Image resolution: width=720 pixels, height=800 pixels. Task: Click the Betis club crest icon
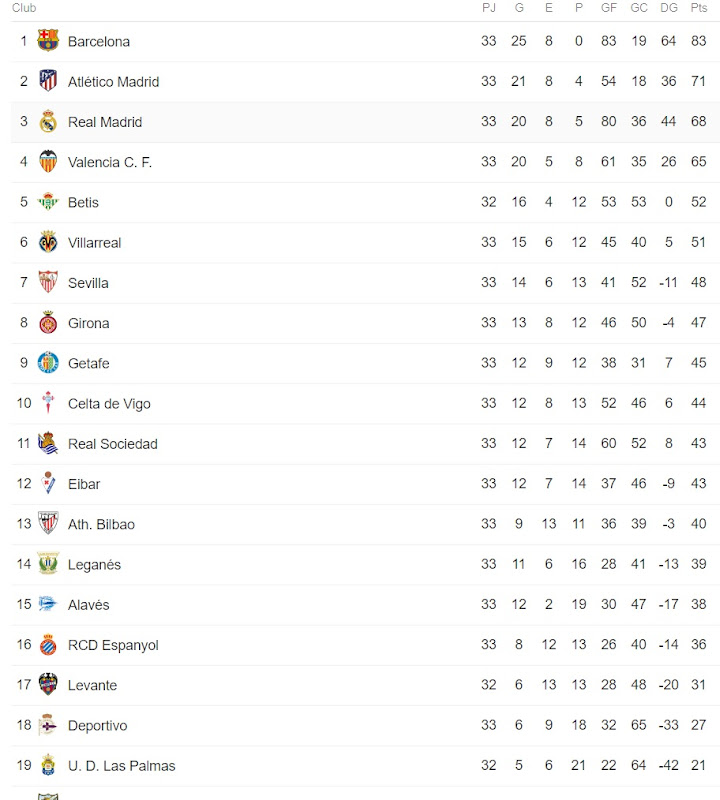(x=48, y=202)
